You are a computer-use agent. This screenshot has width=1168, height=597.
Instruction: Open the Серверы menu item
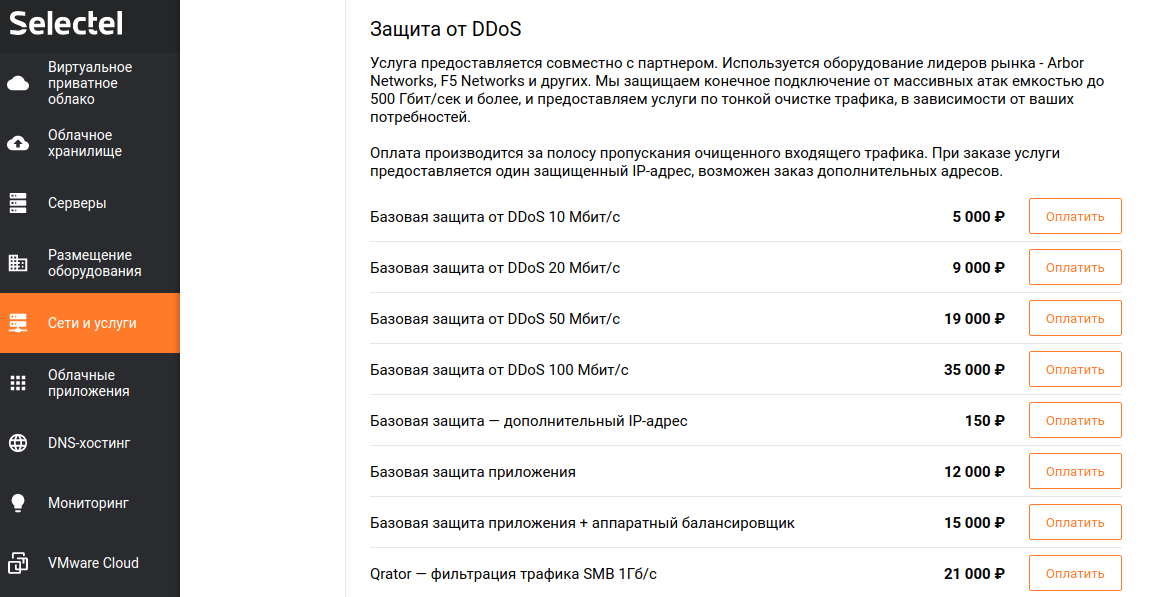pos(77,203)
